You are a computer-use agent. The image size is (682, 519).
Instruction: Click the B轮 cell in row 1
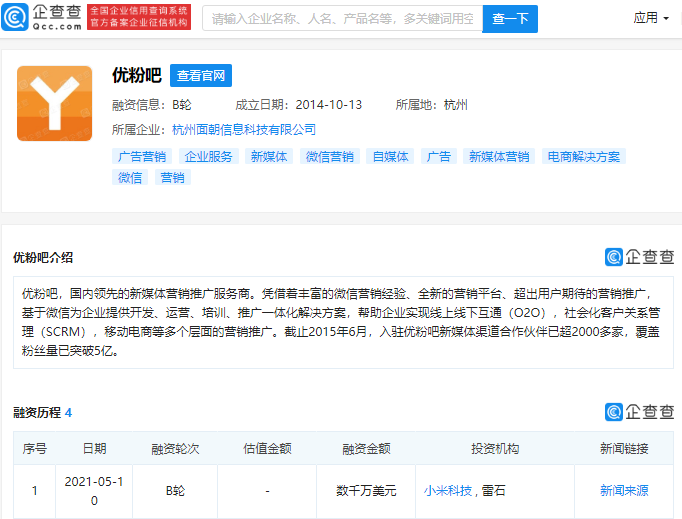pos(175,491)
